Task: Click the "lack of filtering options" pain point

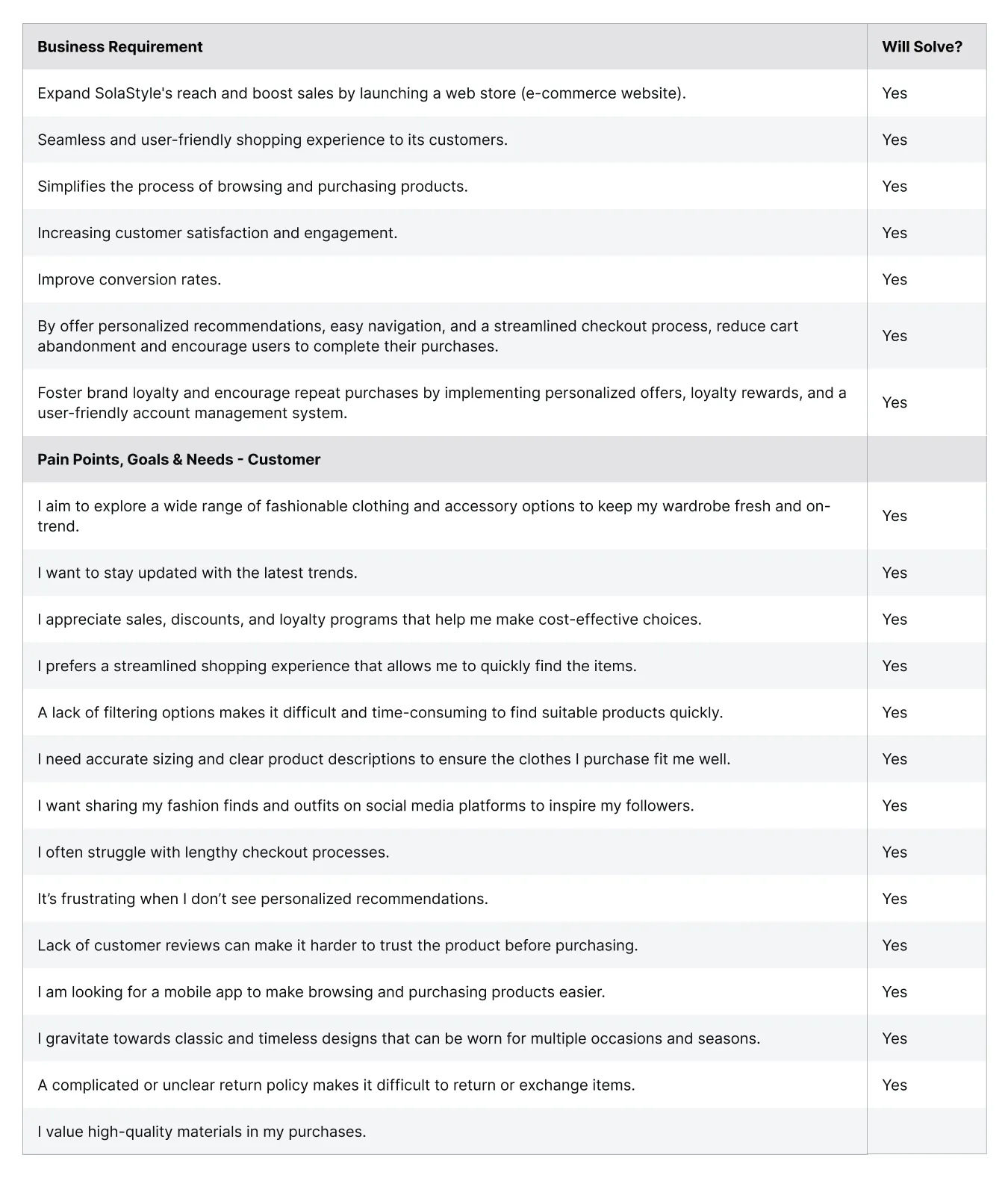Action: pyautogui.click(x=380, y=713)
